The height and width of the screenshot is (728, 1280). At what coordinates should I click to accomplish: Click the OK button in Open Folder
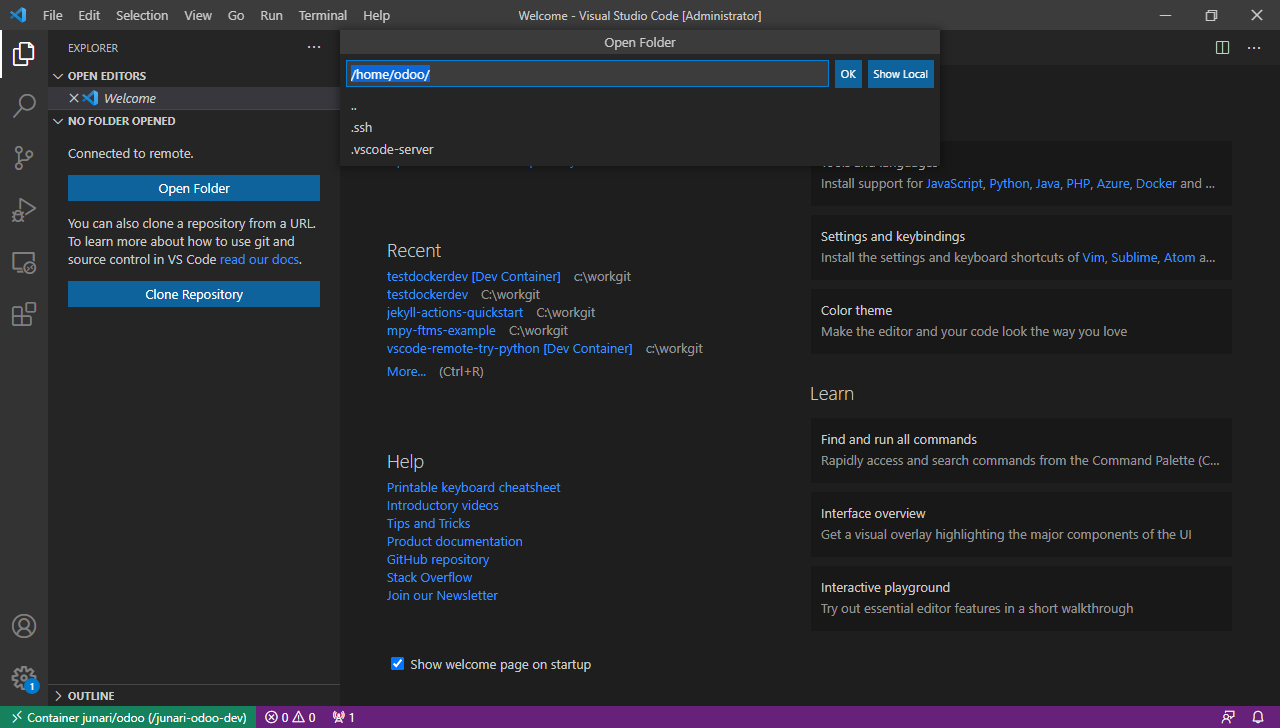pos(848,74)
